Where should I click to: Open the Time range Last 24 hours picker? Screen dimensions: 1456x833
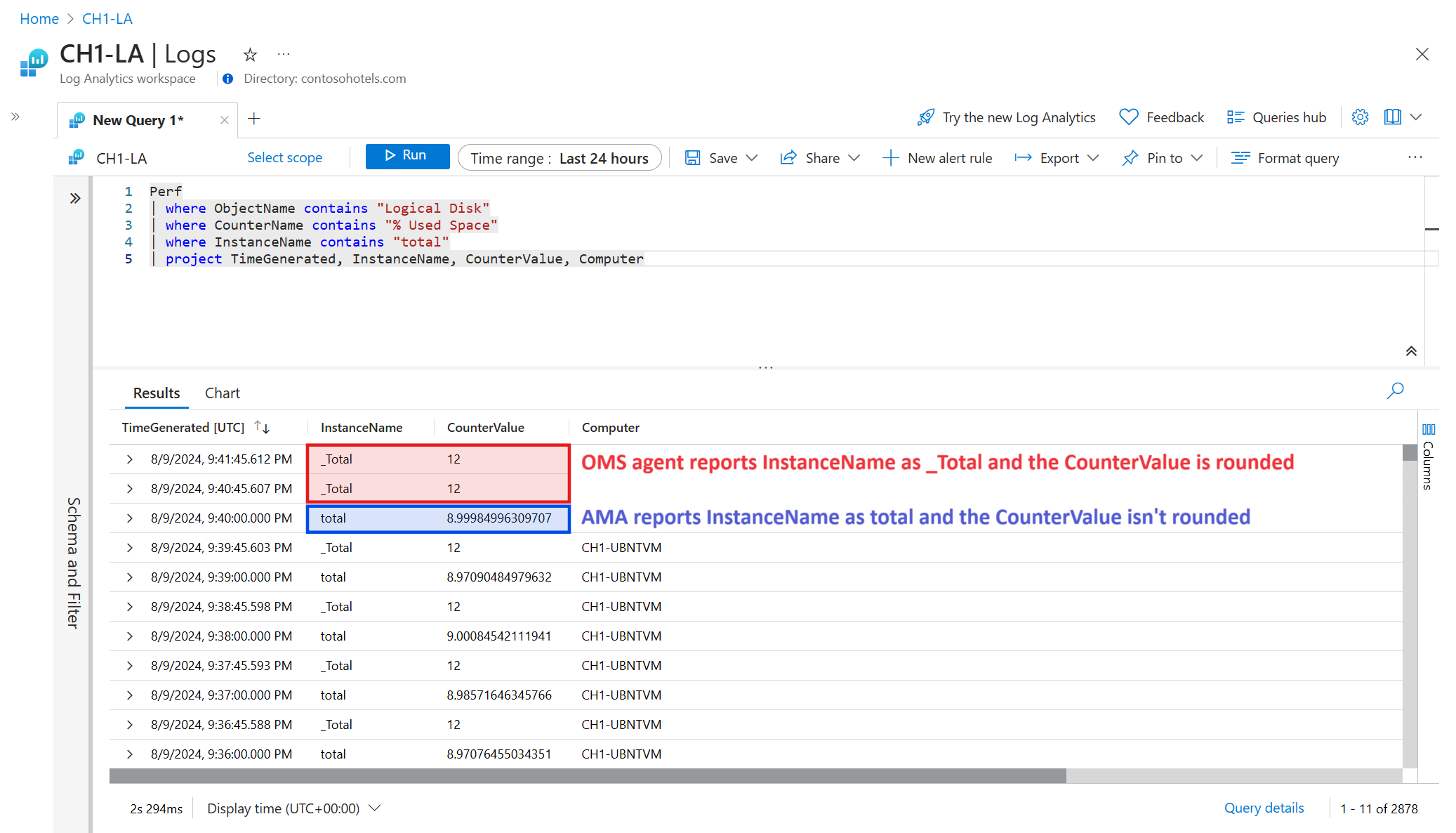(x=559, y=158)
